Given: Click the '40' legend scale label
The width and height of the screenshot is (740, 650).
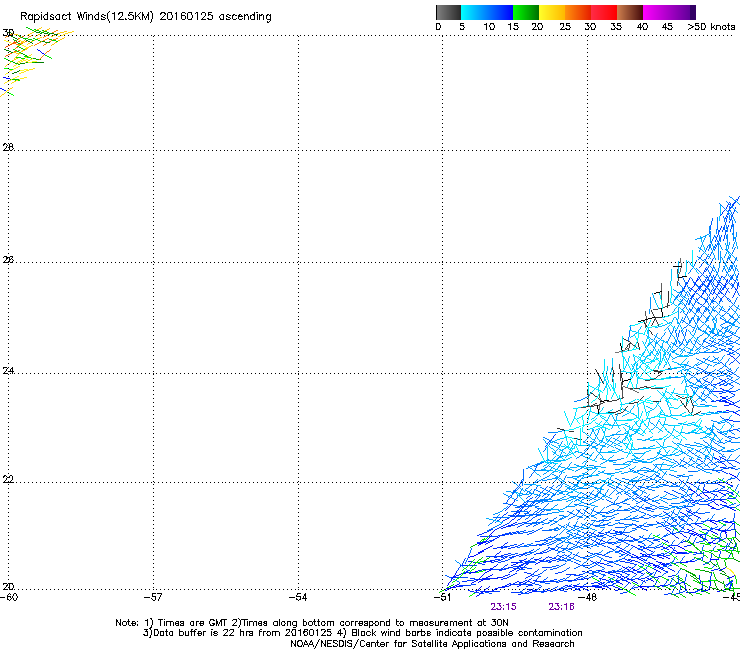Looking at the screenshot, I should click(642, 27).
